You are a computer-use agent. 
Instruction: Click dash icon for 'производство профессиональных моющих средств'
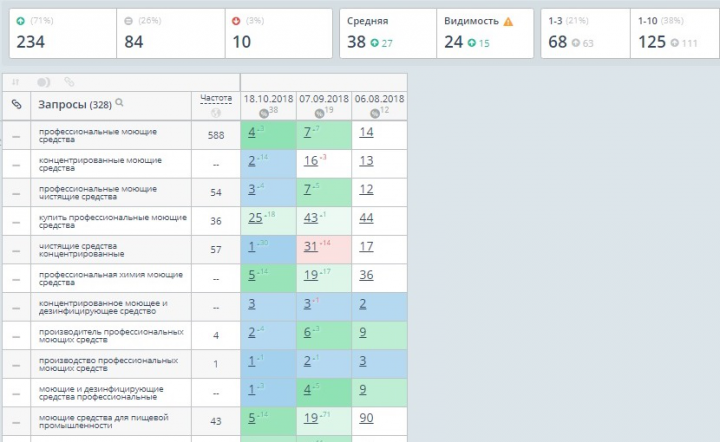pos(16,365)
